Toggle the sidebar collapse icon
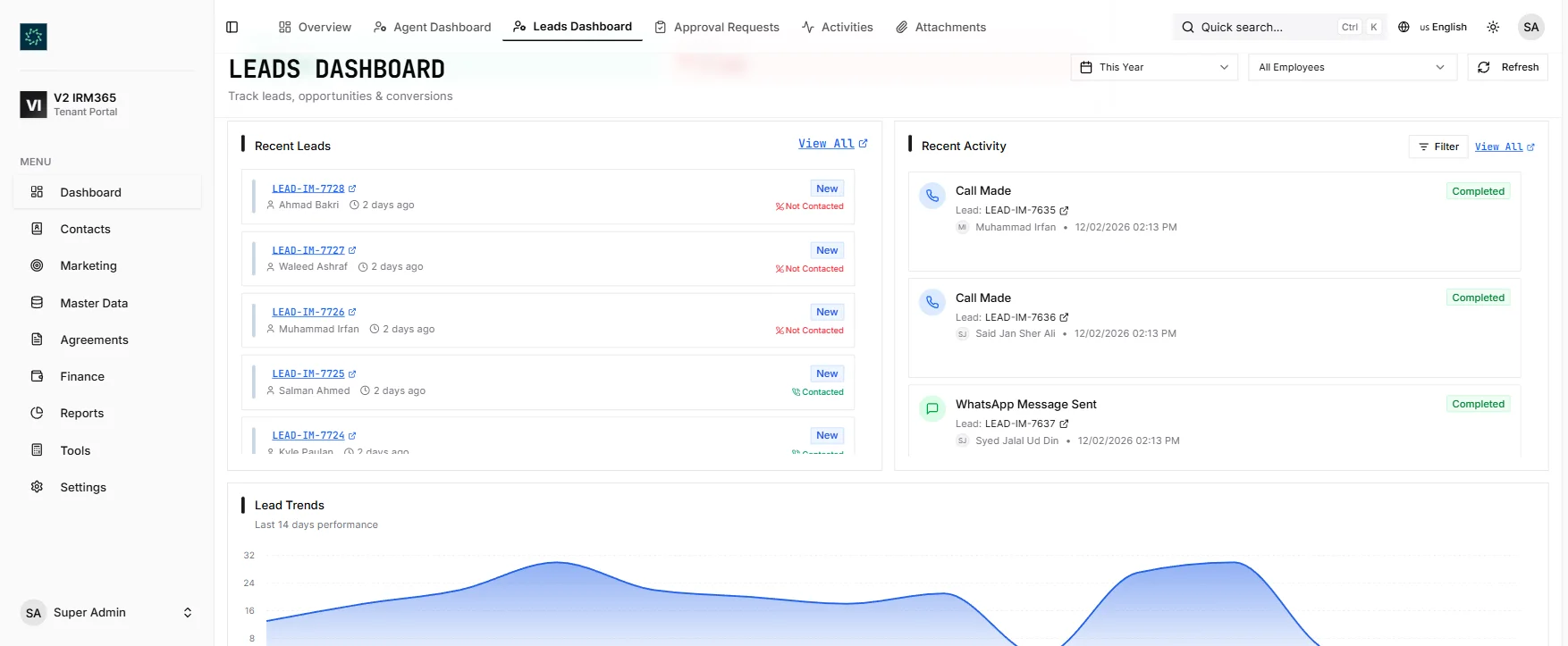 232,27
